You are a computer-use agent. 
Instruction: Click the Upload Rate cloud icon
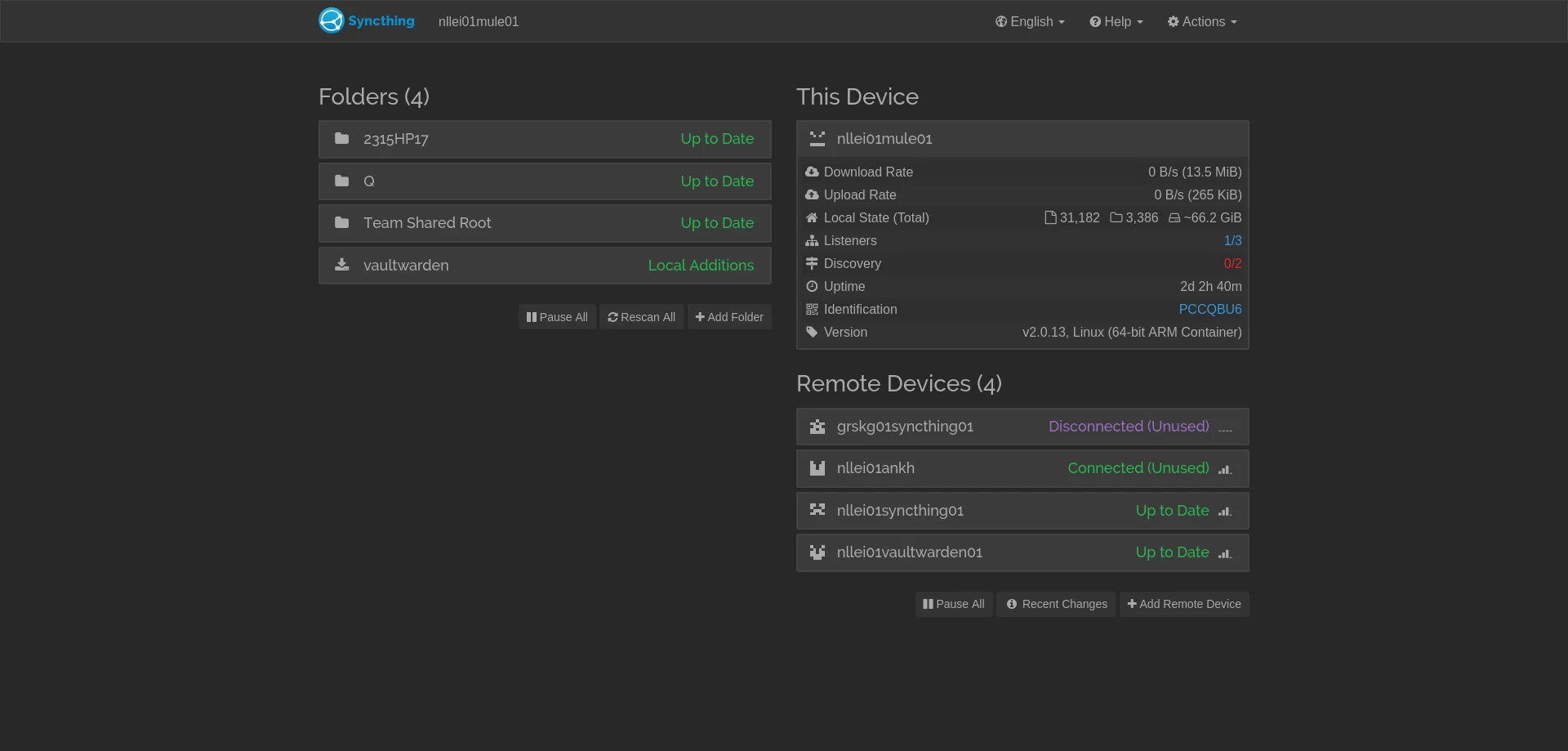(x=812, y=194)
